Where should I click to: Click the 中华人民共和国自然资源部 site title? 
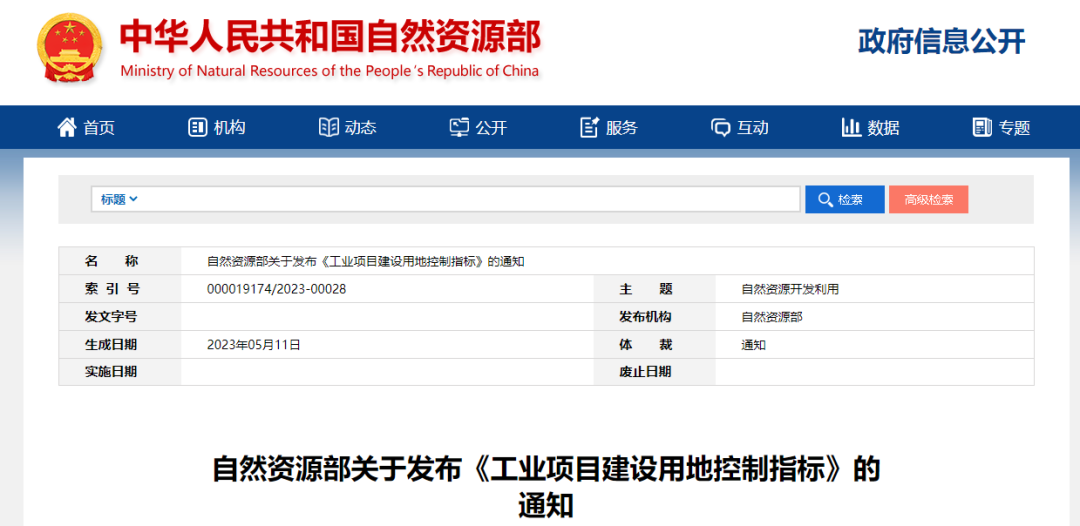tap(330, 37)
